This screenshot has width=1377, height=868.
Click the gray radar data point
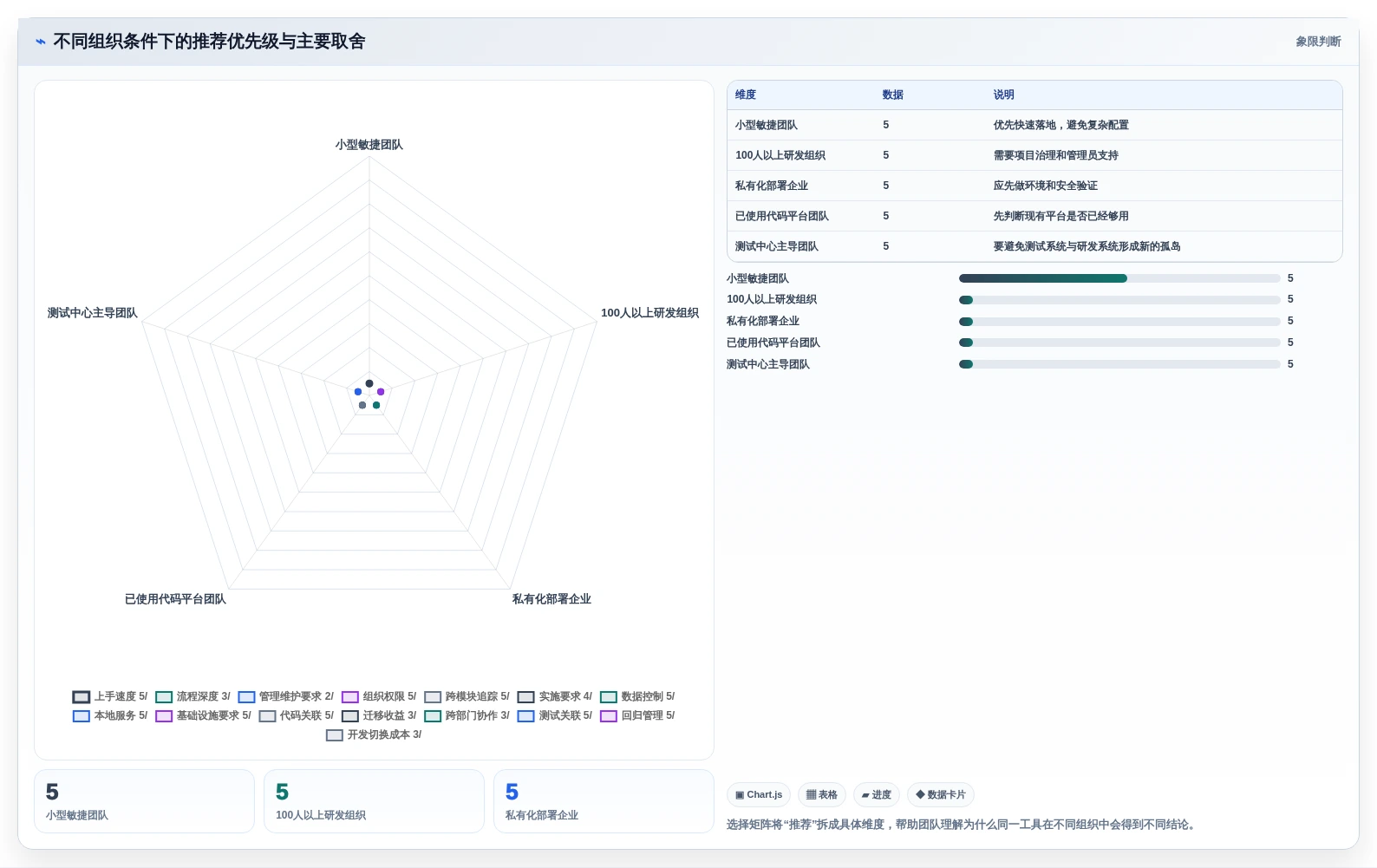[362, 405]
